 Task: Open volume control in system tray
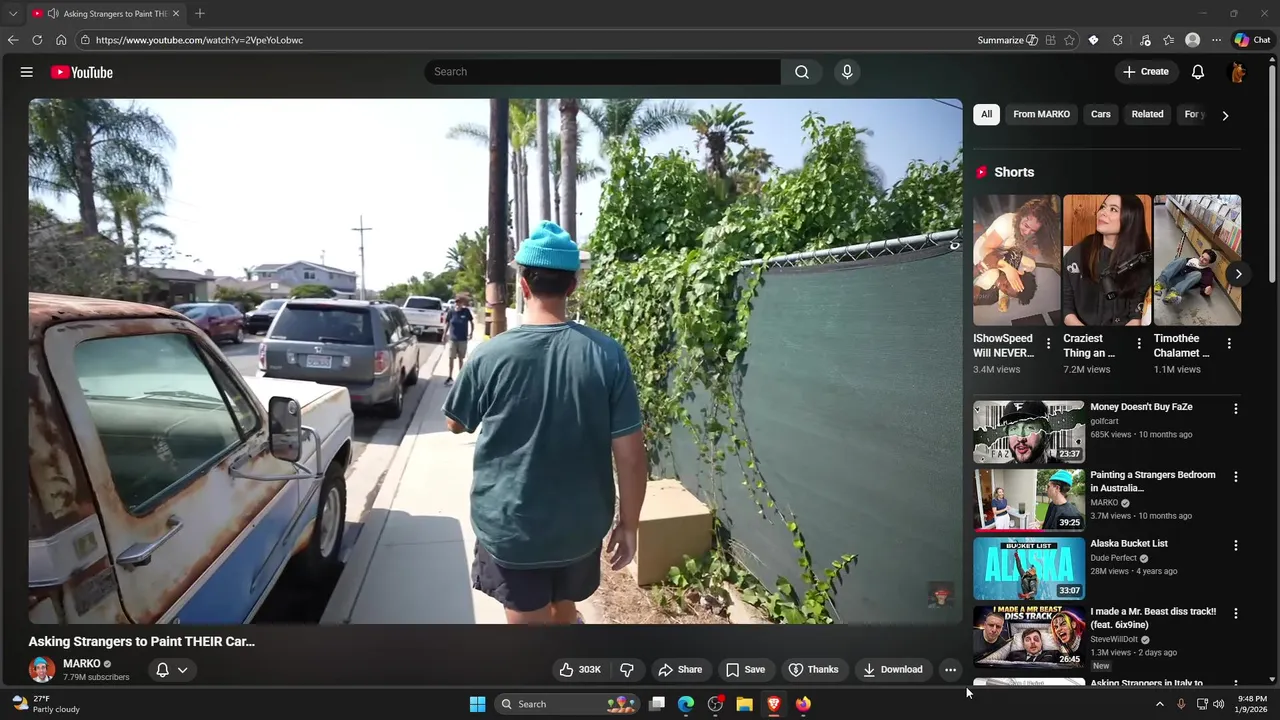pos(1218,704)
